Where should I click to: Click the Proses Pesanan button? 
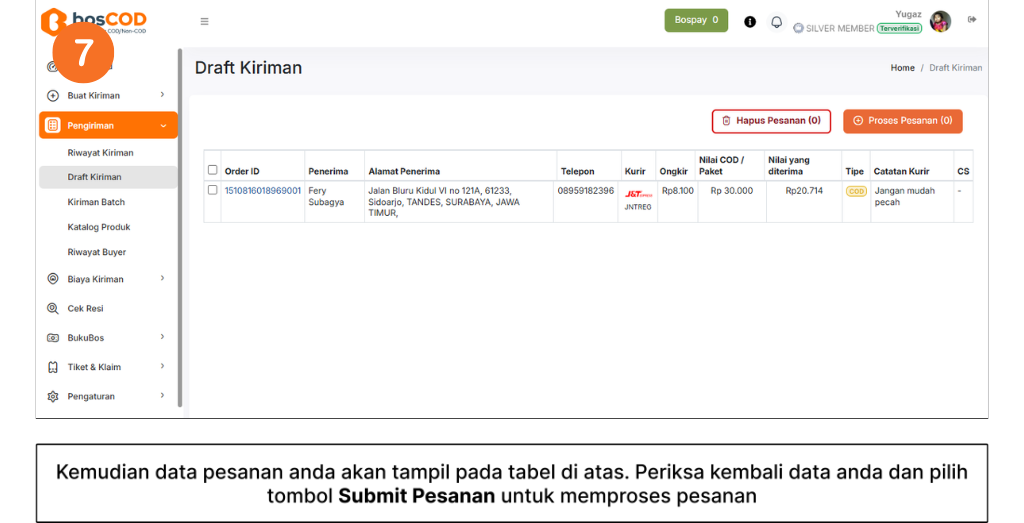pos(902,121)
